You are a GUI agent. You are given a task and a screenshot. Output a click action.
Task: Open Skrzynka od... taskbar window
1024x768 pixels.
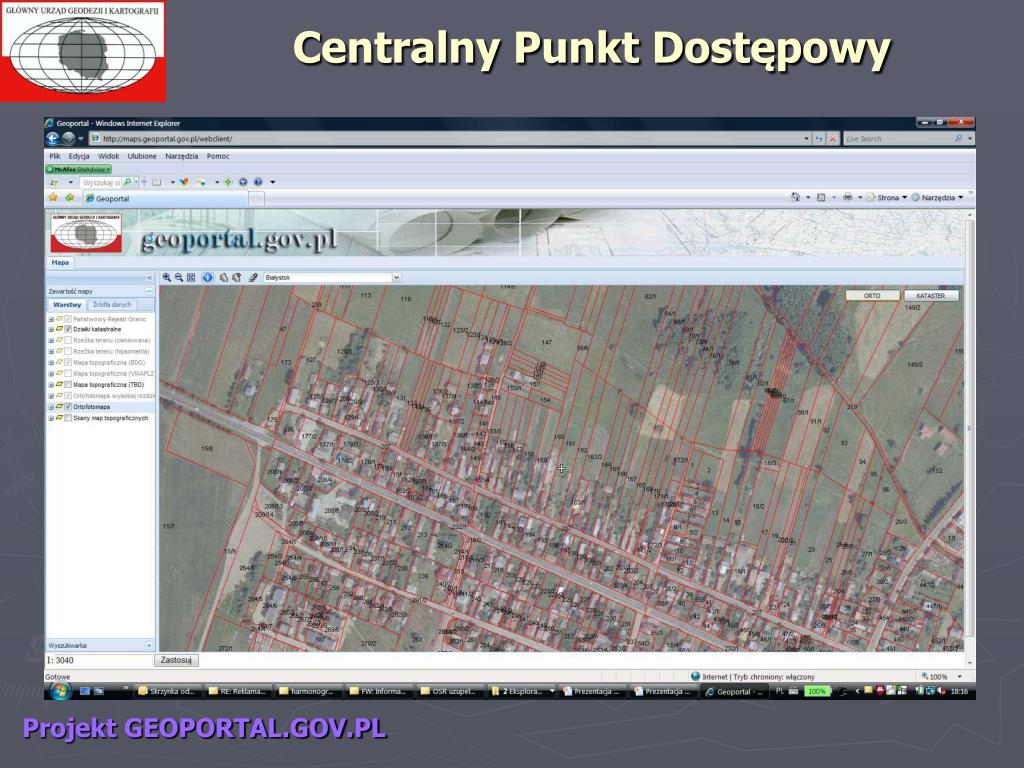pyautogui.click(x=167, y=691)
